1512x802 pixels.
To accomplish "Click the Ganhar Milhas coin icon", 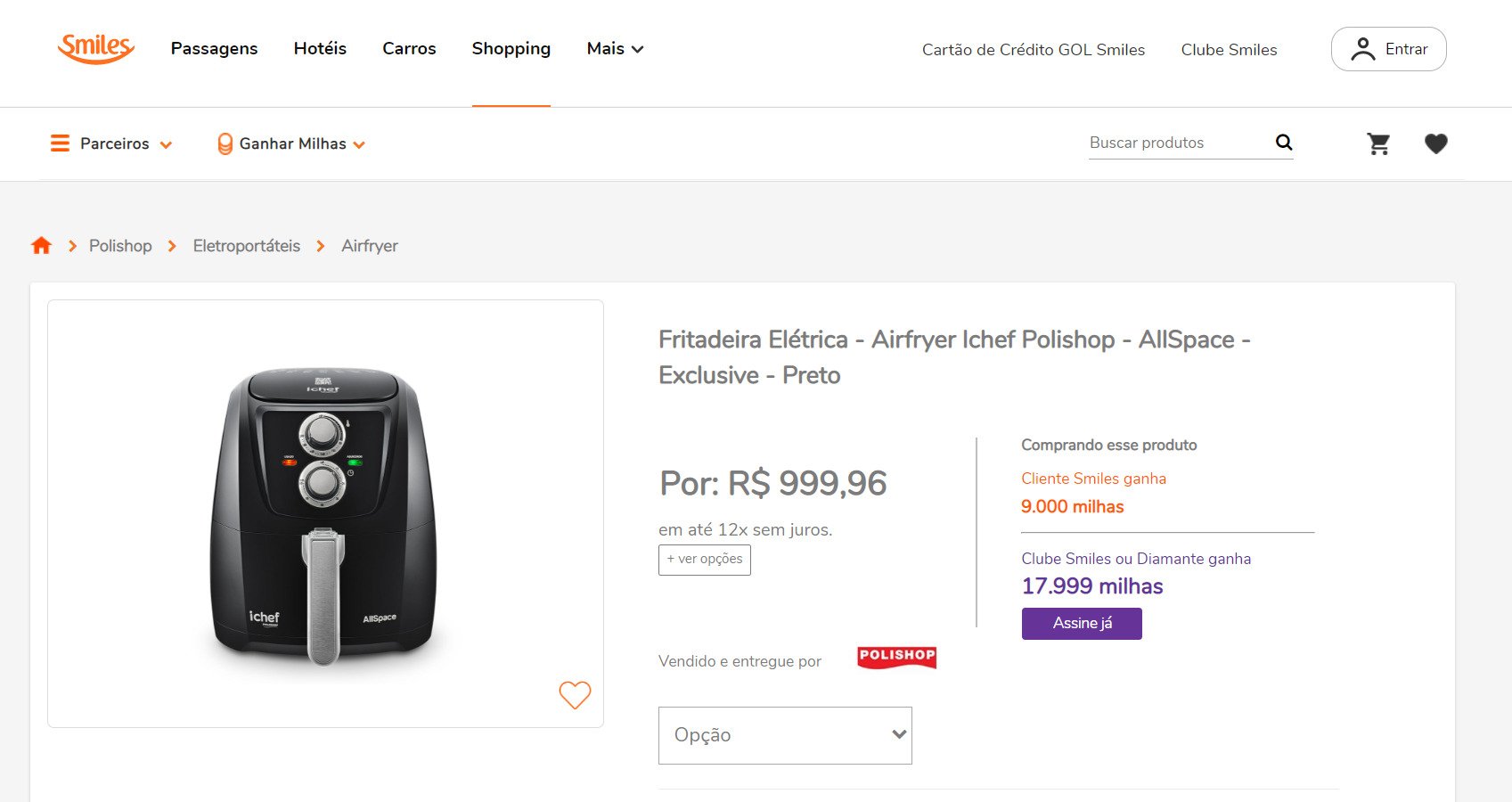I will tap(225, 143).
